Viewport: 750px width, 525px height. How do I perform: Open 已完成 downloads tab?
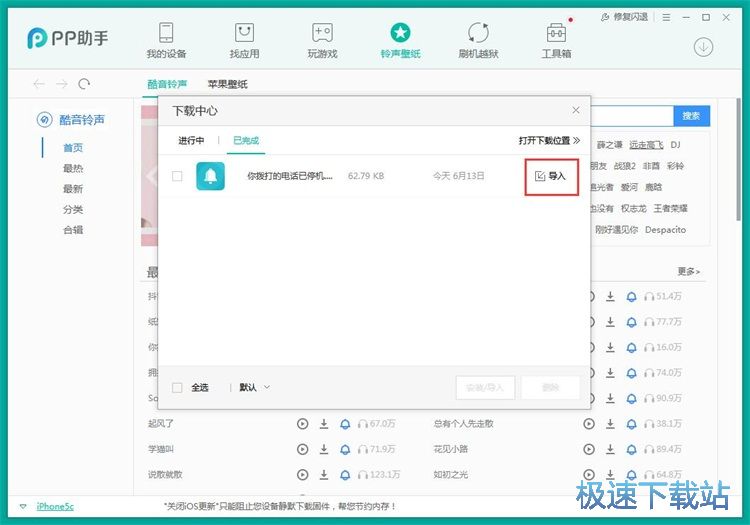pyautogui.click(x=246, y=141)
